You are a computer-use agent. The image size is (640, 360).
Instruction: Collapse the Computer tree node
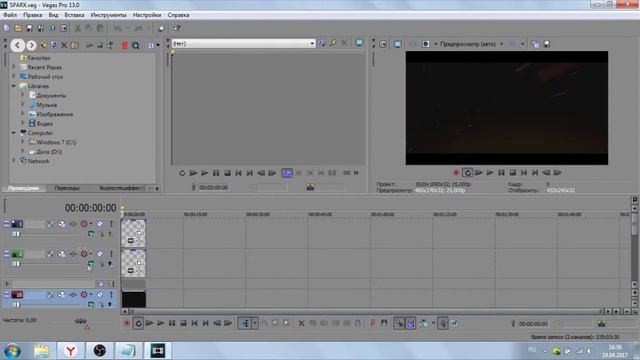(x=13, y=133)
